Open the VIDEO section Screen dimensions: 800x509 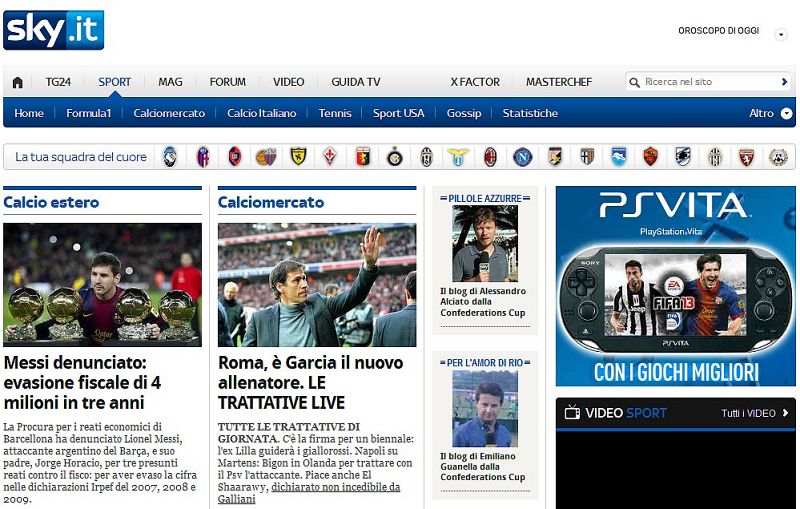[288, 82]
